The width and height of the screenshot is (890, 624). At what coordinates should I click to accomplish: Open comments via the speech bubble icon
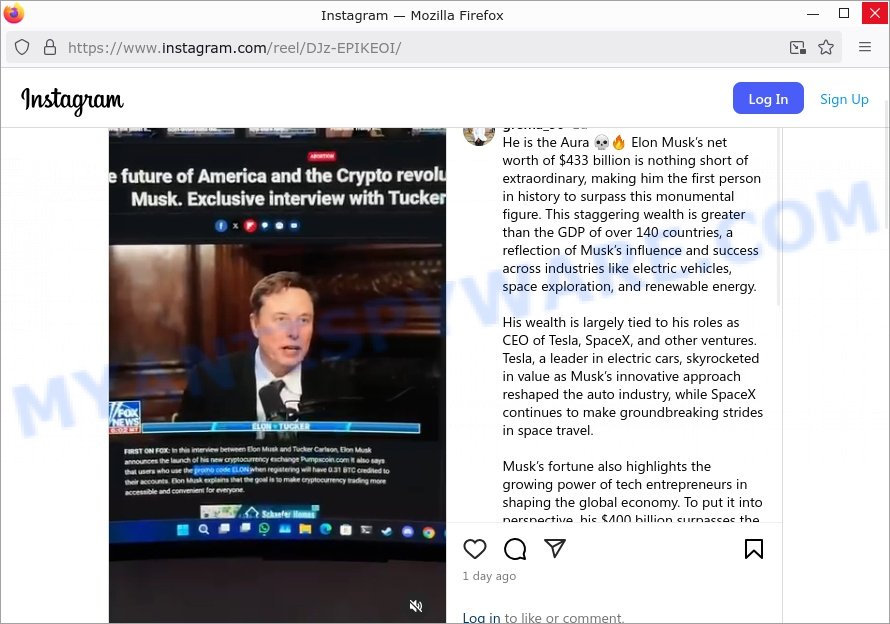click(x=515, y=548)
